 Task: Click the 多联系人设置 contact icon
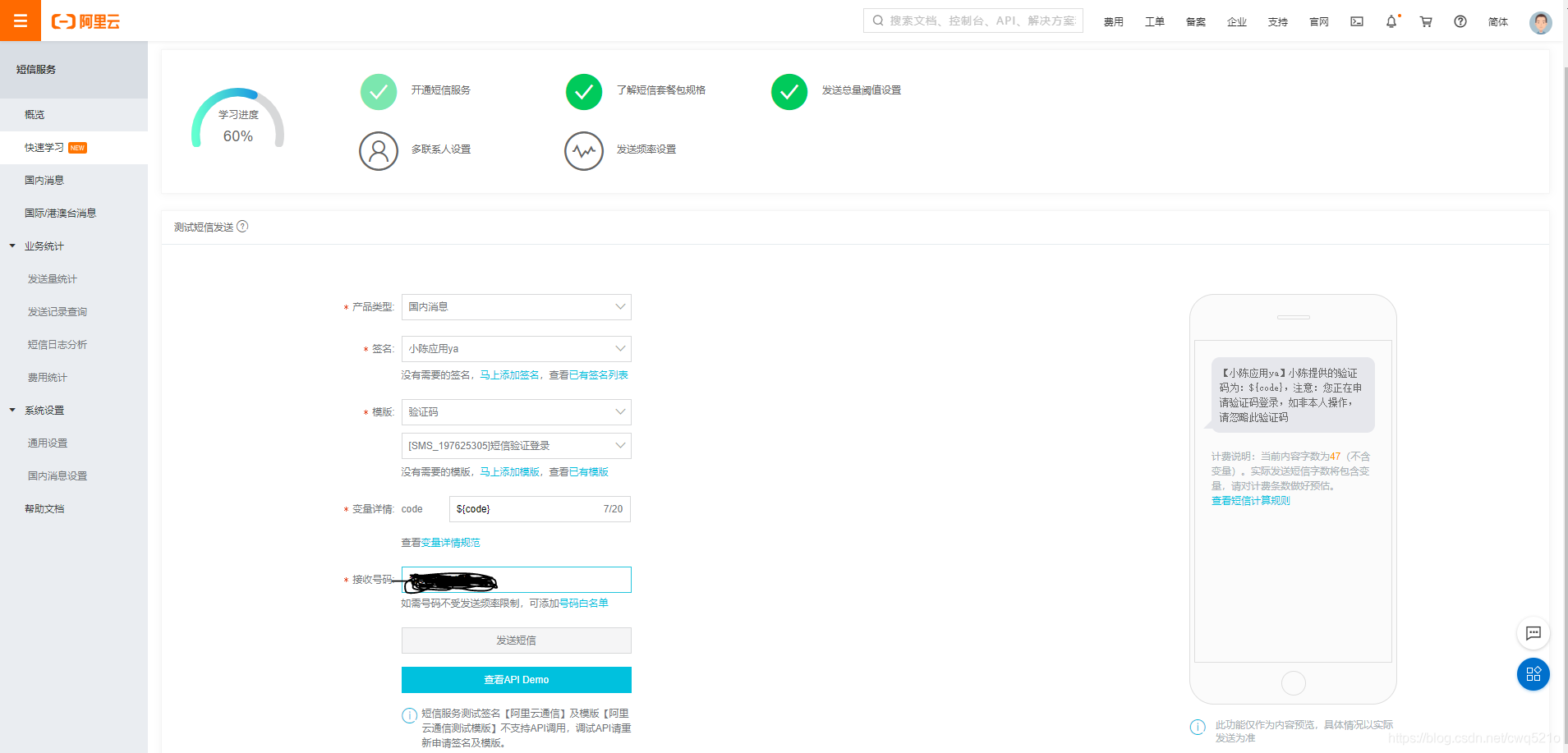click(378, 150)
